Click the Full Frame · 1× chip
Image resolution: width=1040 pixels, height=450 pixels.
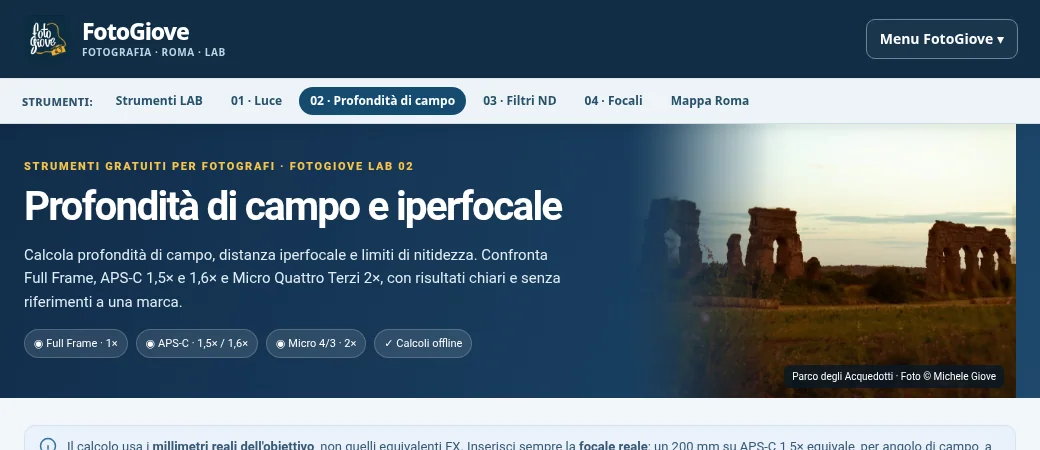[x=76, y=344]
